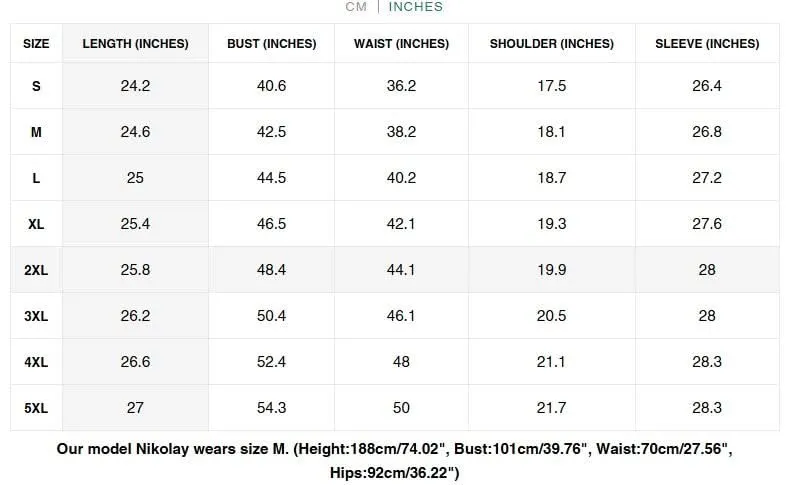The image size is (790, 485).
Task: Select the size S row label
Action: click(x=36, y=86)
